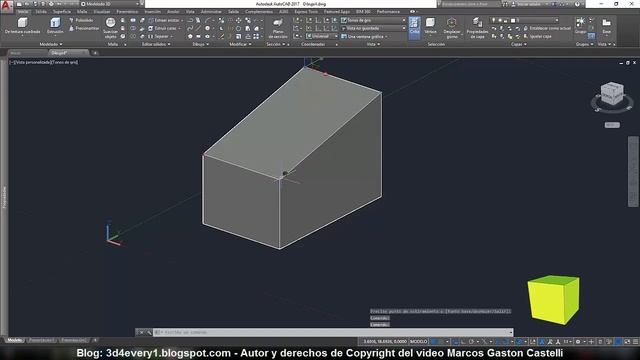Toggle grid display in status bar
The height and width of the screenshot is (360, 640).
tap(434, 342)
